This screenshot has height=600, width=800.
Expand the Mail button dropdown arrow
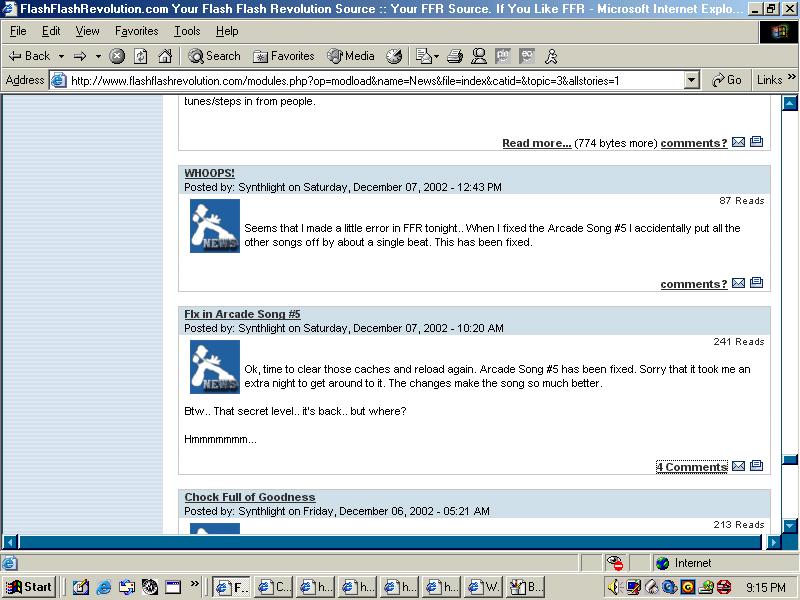pos(437,56)
